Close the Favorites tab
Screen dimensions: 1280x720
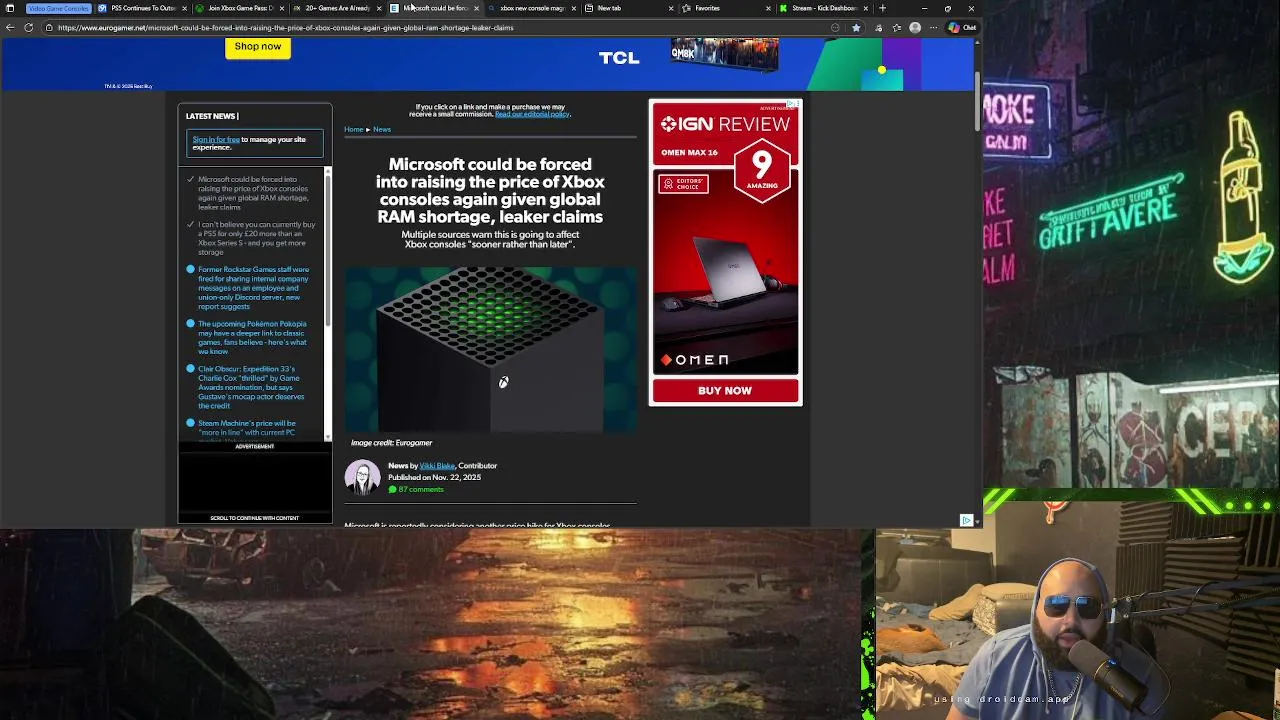click(x=768, y=8)
